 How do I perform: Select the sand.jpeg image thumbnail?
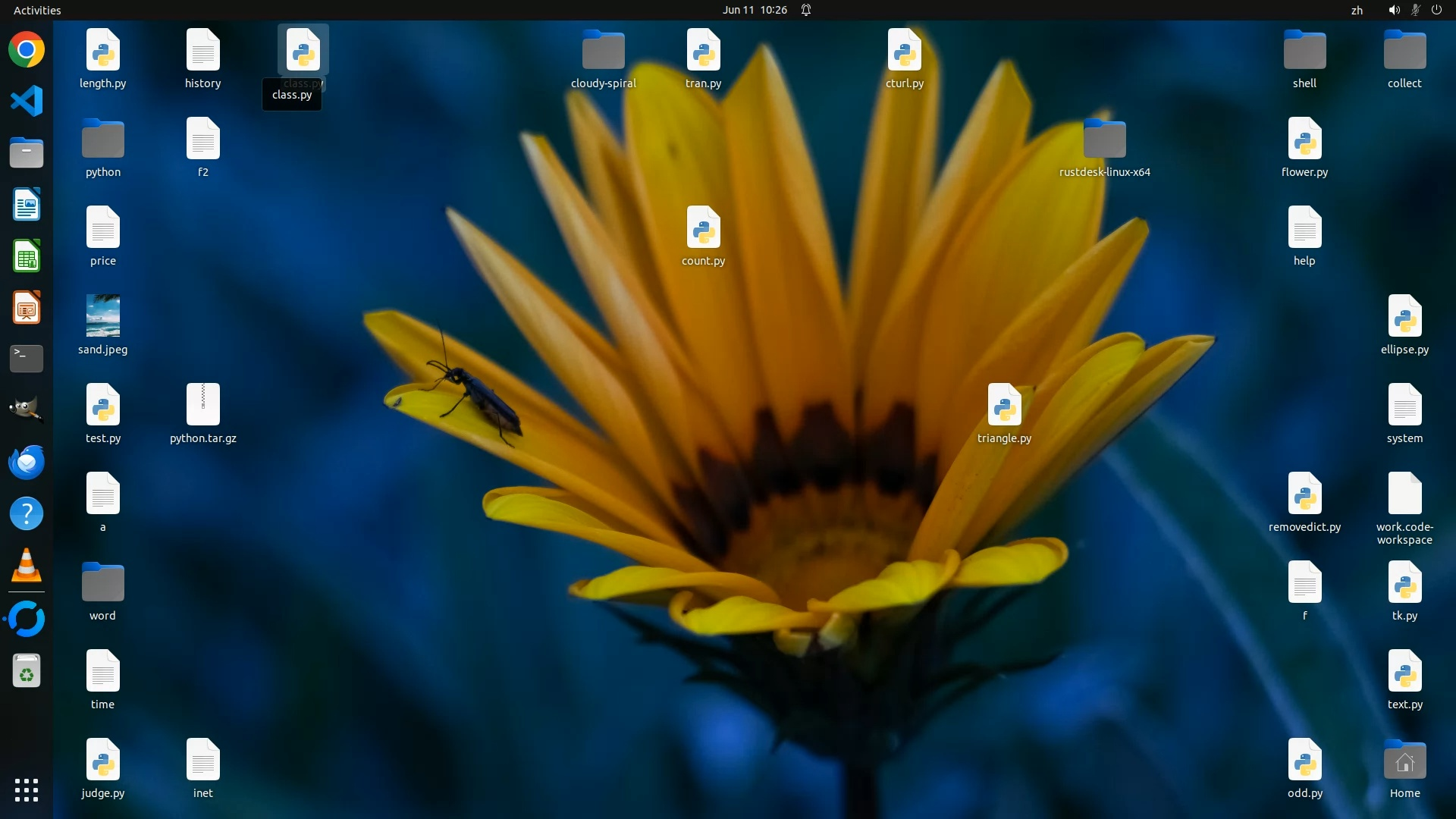[103, 315]
